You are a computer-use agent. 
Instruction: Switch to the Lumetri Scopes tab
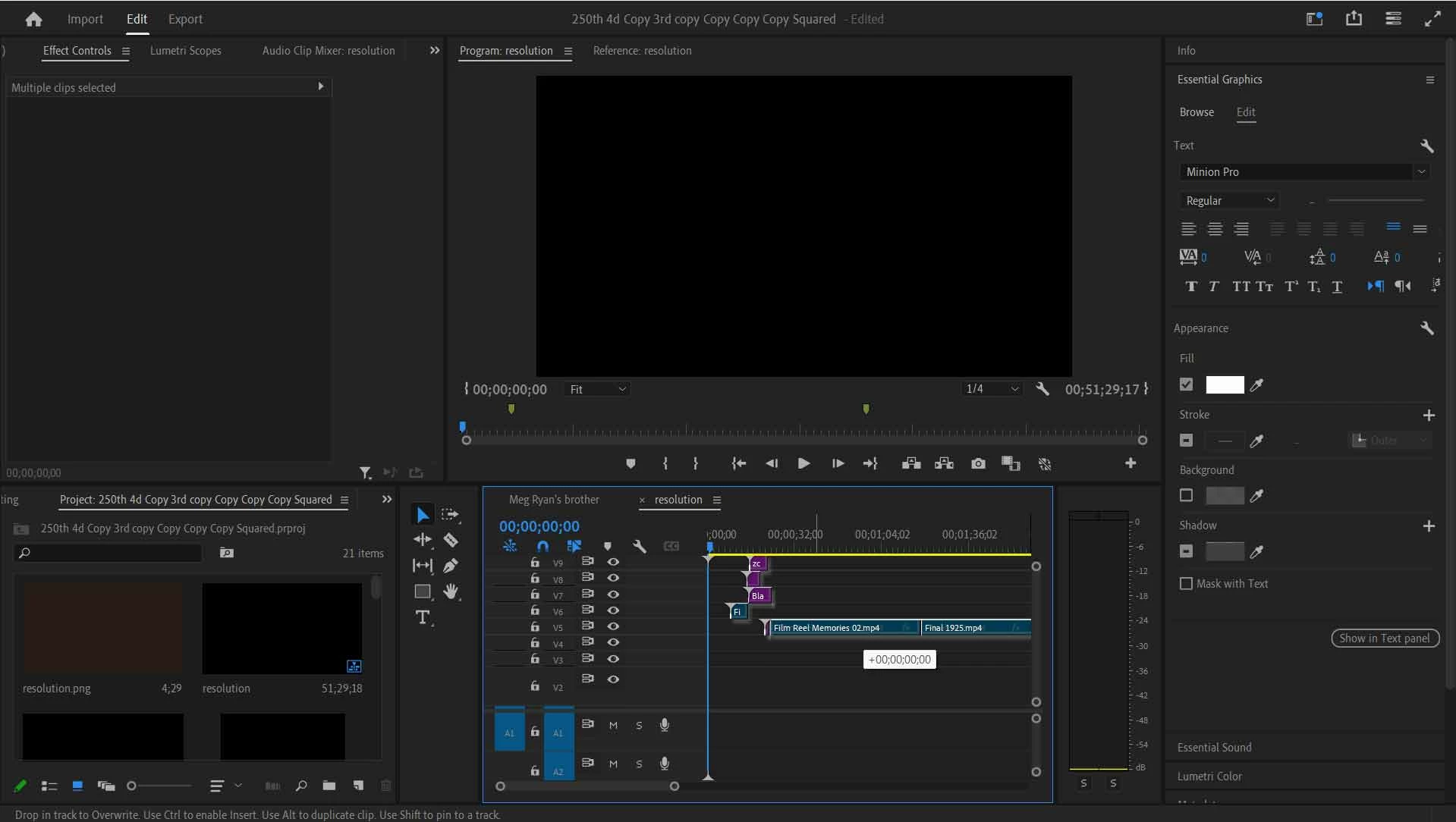click(185, 51)
